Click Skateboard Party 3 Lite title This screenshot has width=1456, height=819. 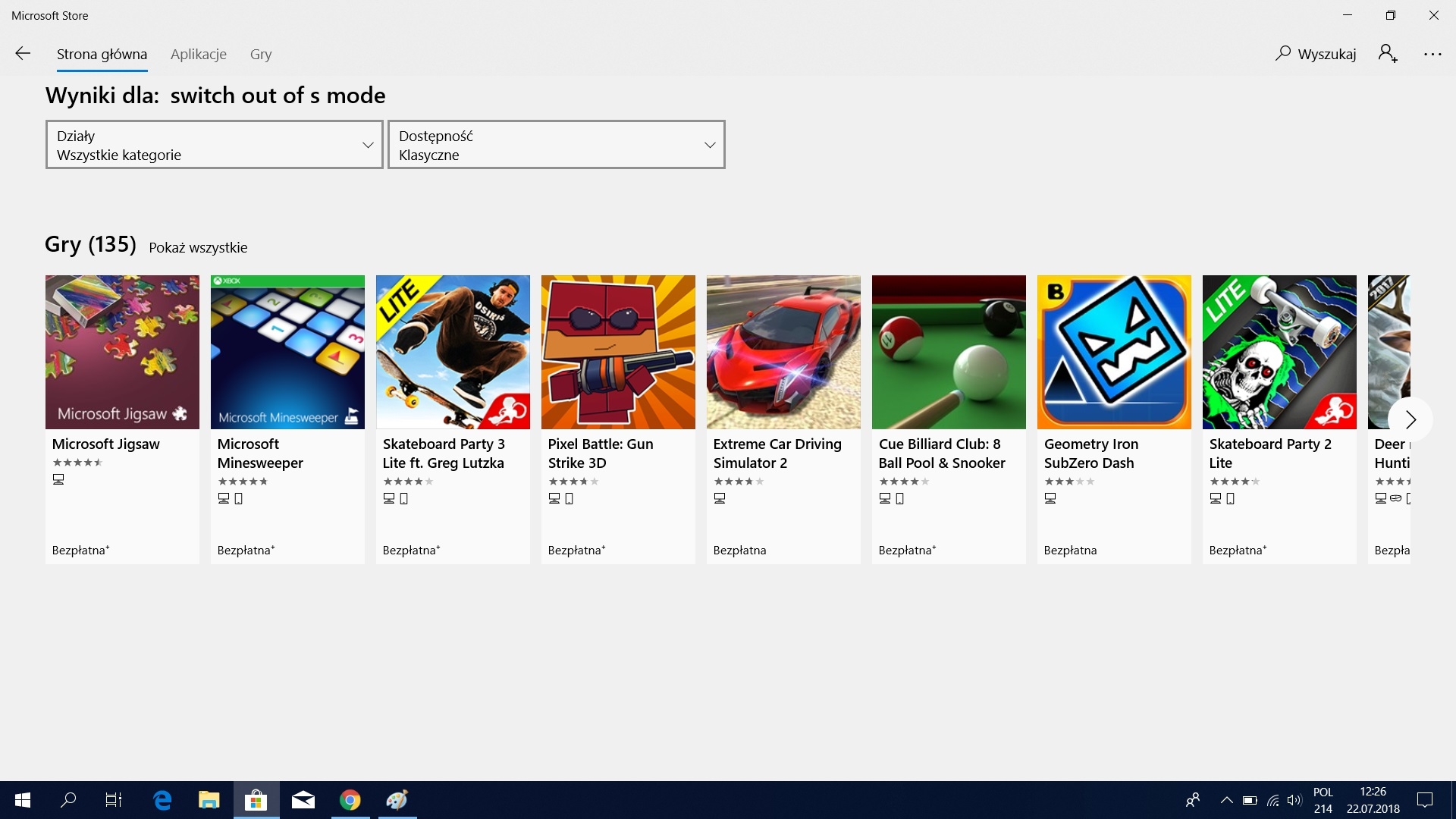point(444,453)
